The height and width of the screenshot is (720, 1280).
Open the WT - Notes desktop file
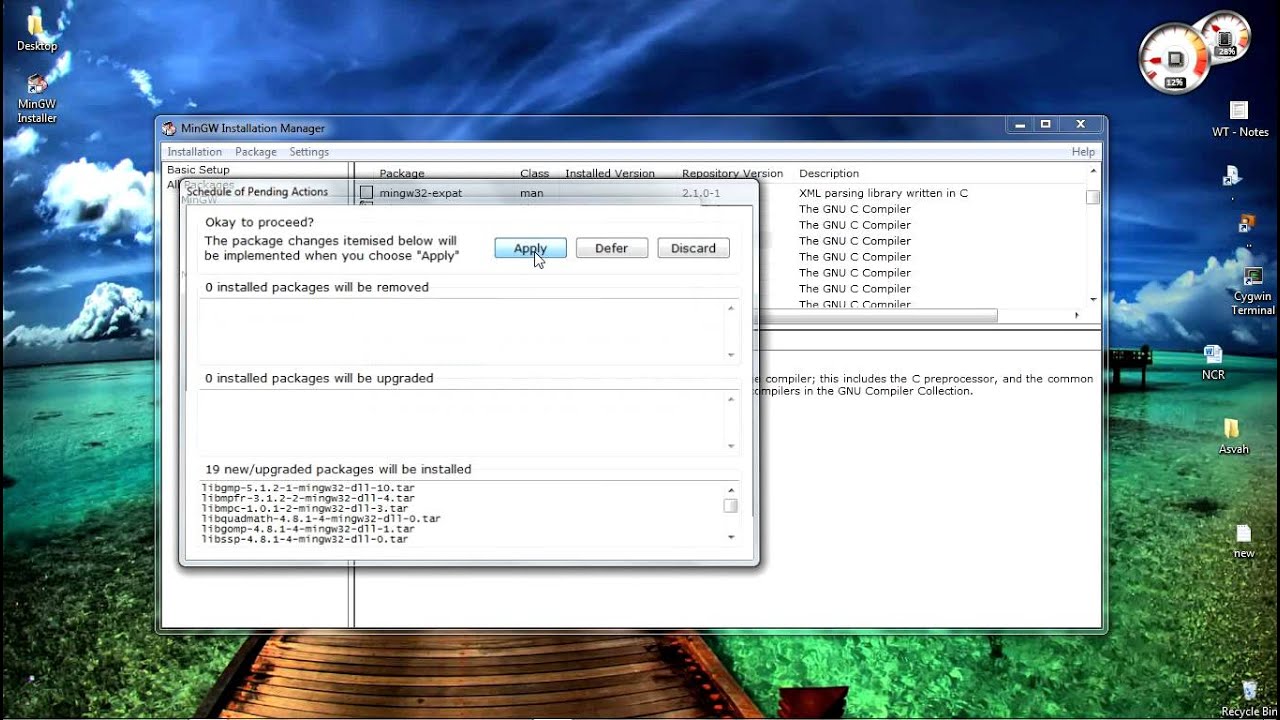(x=1240, y=118)
